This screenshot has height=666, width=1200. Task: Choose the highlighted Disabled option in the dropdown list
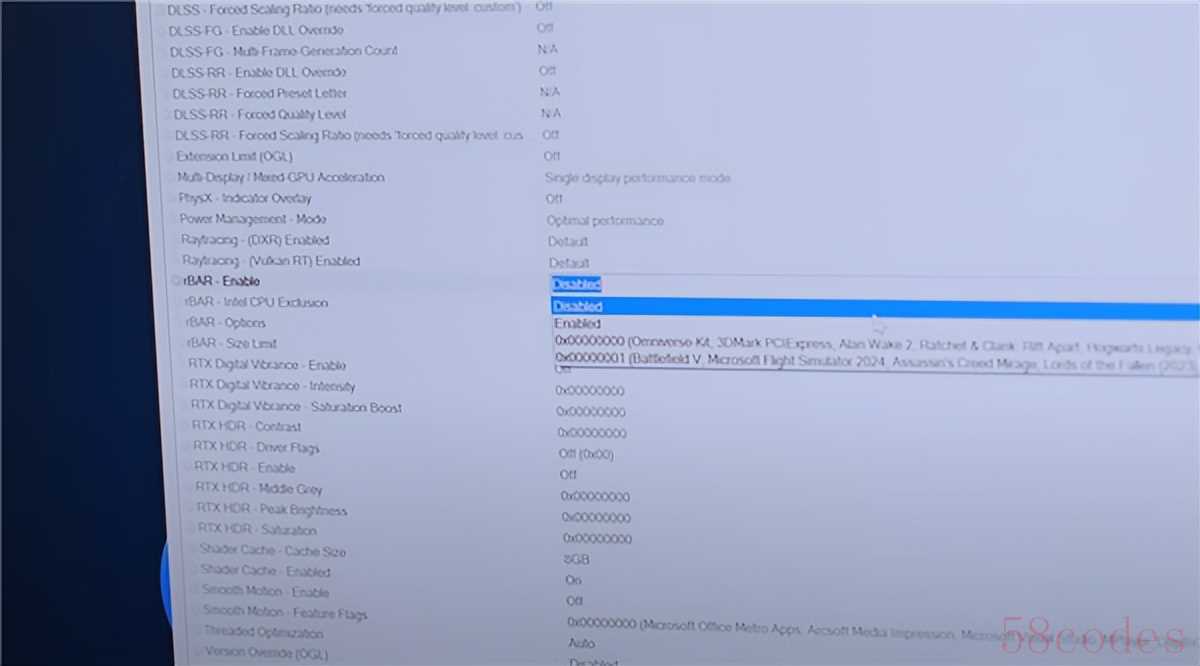click(875, 307)
